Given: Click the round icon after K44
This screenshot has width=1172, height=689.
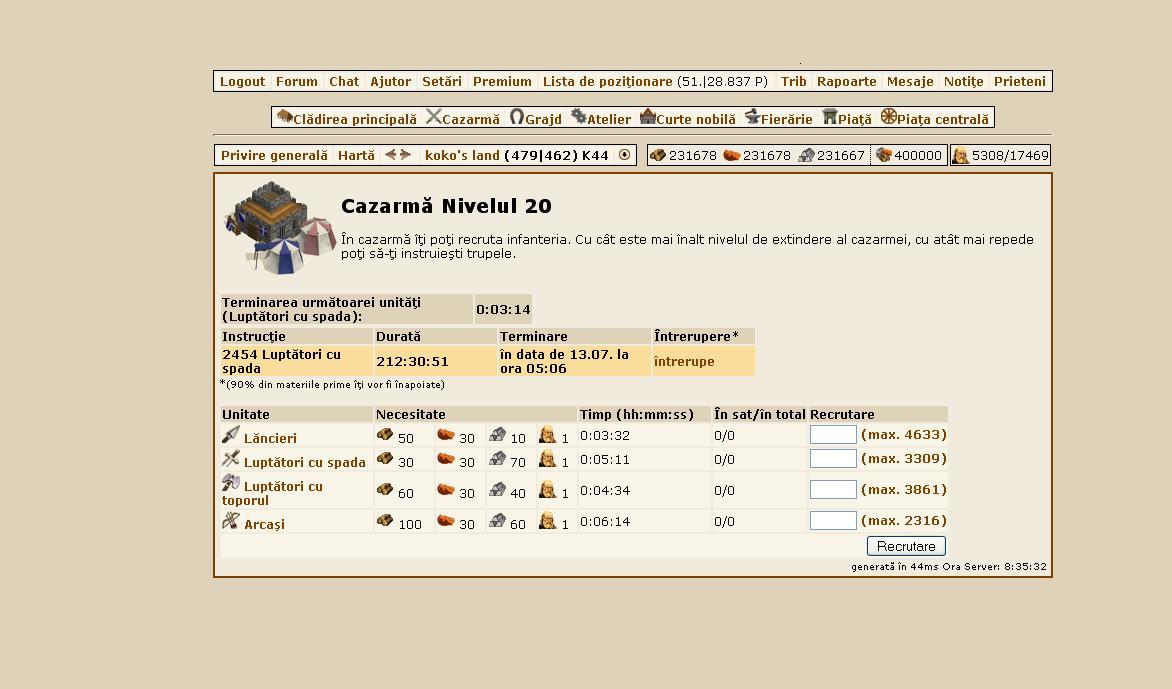Looking at the screenshot, I should pyautogui.click(x=625, y=155).
